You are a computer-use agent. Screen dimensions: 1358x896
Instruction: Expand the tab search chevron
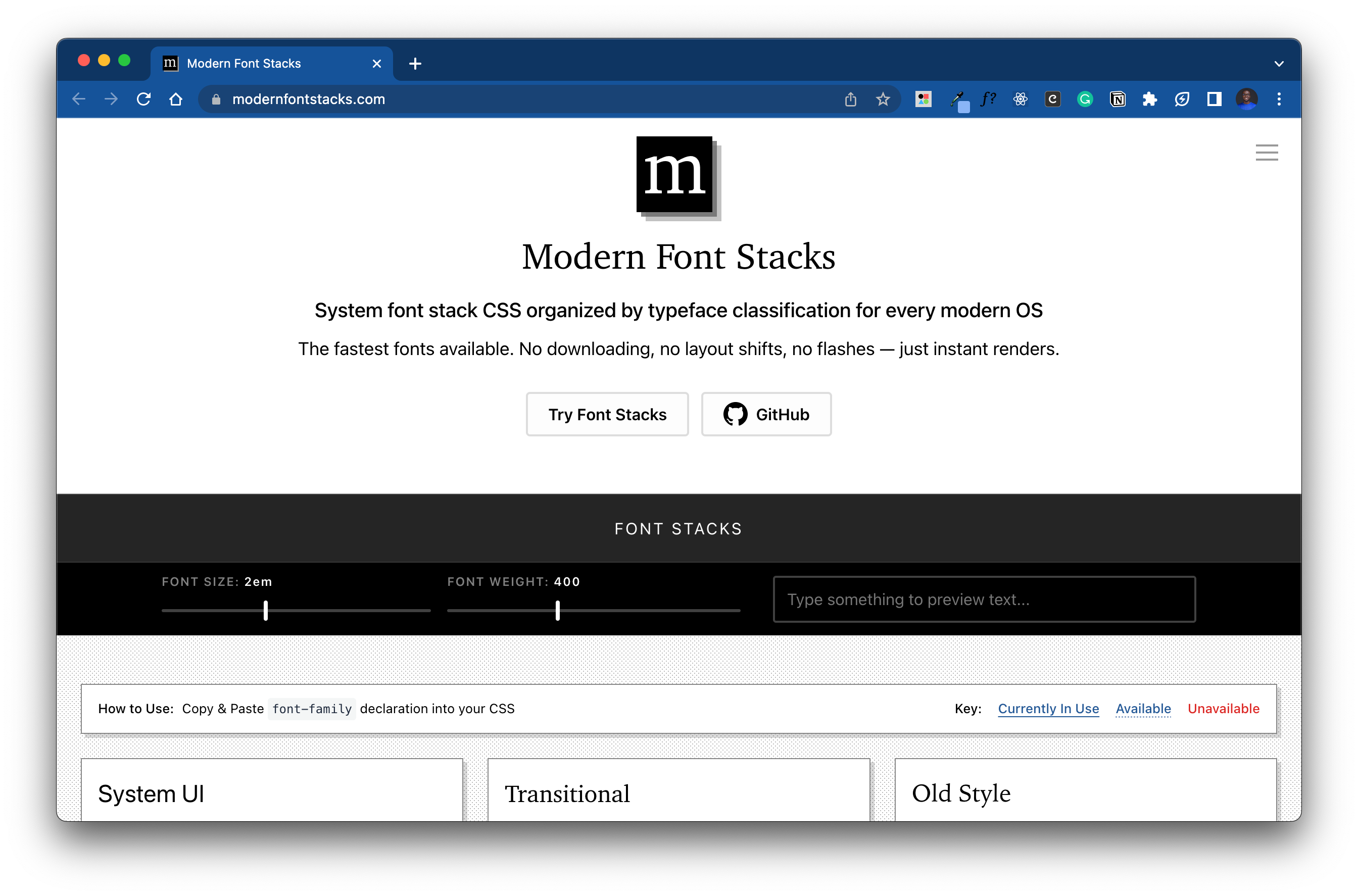1279,64
